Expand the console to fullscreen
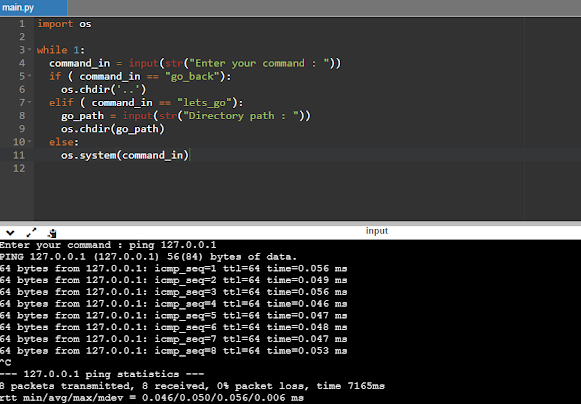 tap(31, 233)
